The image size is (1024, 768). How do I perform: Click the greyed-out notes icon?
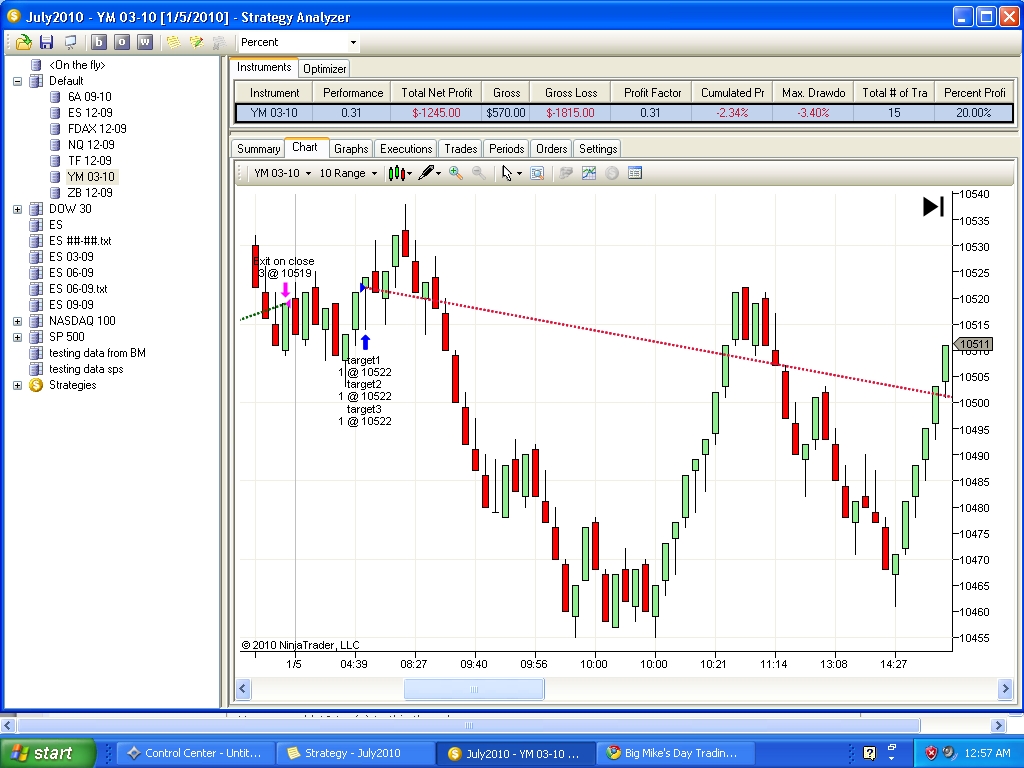(219, 42)
